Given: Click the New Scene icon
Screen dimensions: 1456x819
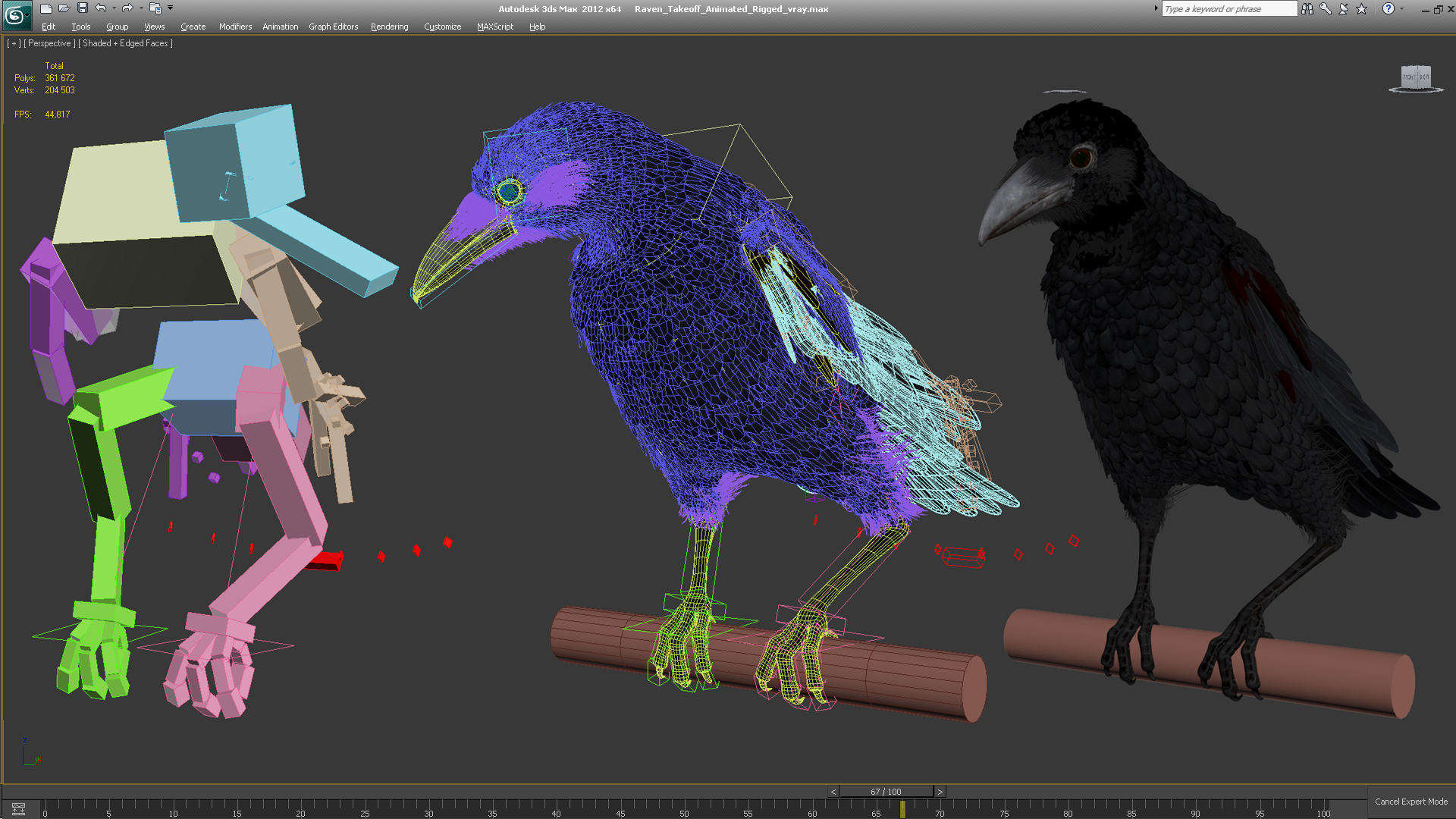Looking at the screenshot, I should [46, 8].
